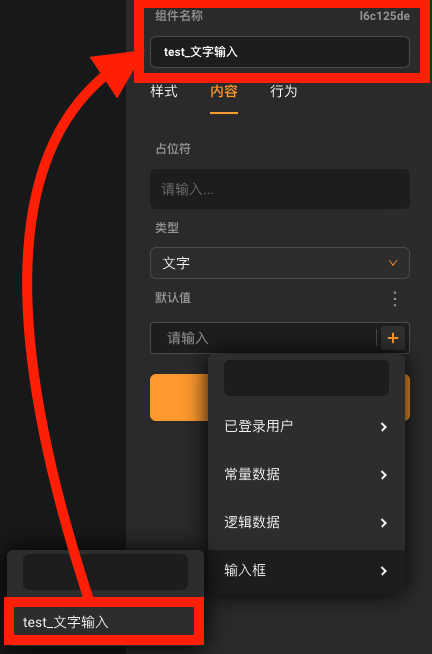Expand the 常量数据 submenu arrow
Image resolution: width=432 pixels, height=654 pixels.
coord(384,475)
